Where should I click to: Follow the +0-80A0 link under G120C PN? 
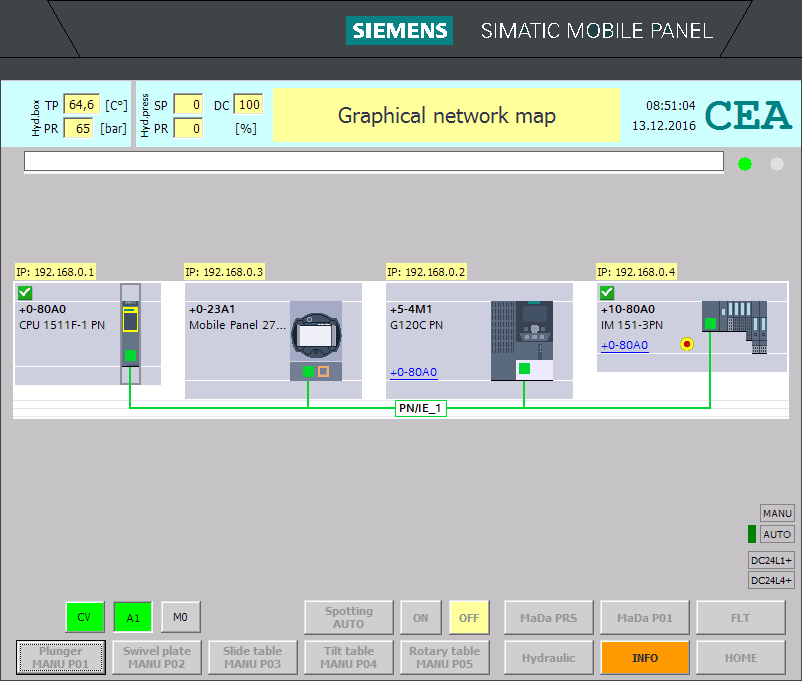[x=413, y=372]
